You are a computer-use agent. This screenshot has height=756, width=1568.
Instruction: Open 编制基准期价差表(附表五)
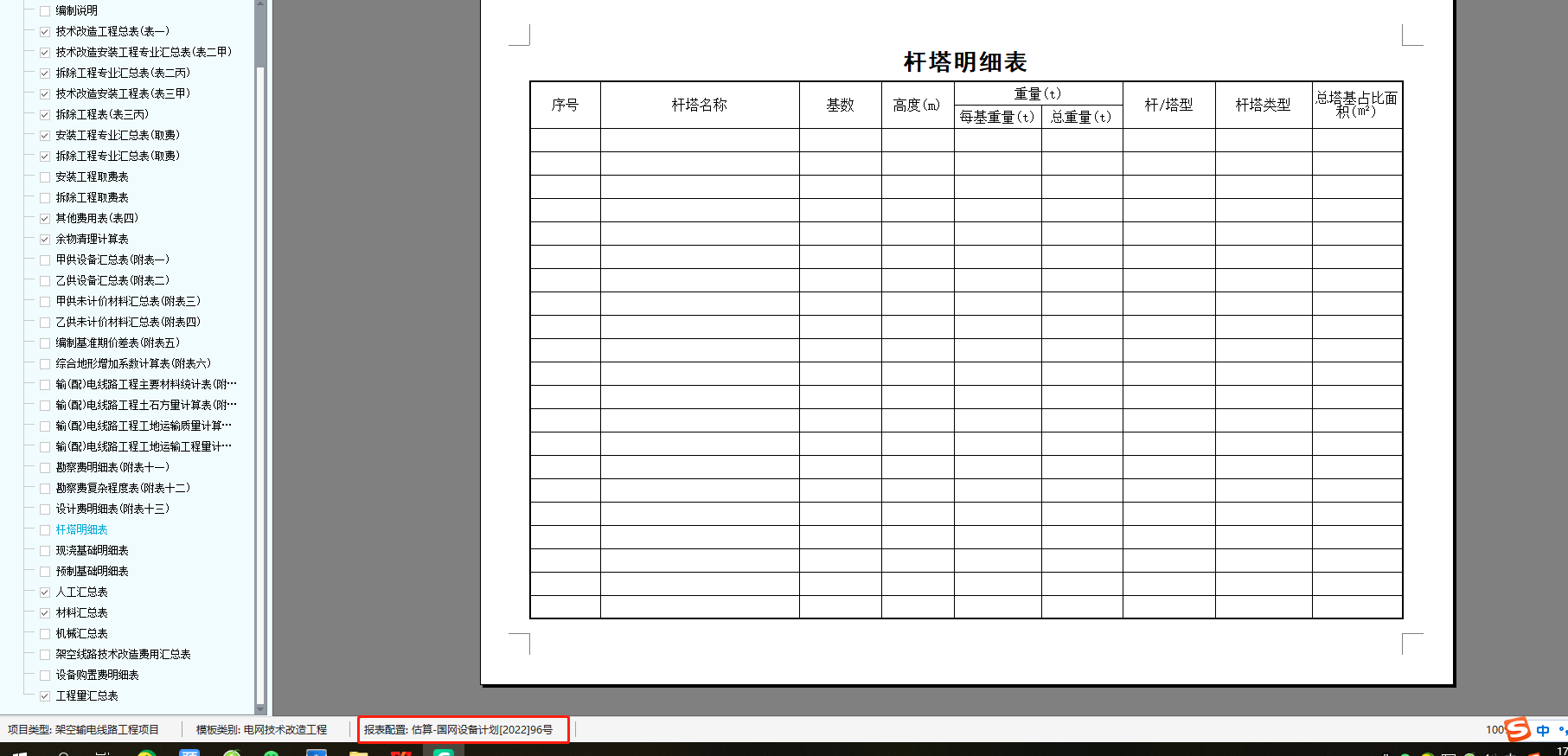pyautogui.click(x=118, y=343)
